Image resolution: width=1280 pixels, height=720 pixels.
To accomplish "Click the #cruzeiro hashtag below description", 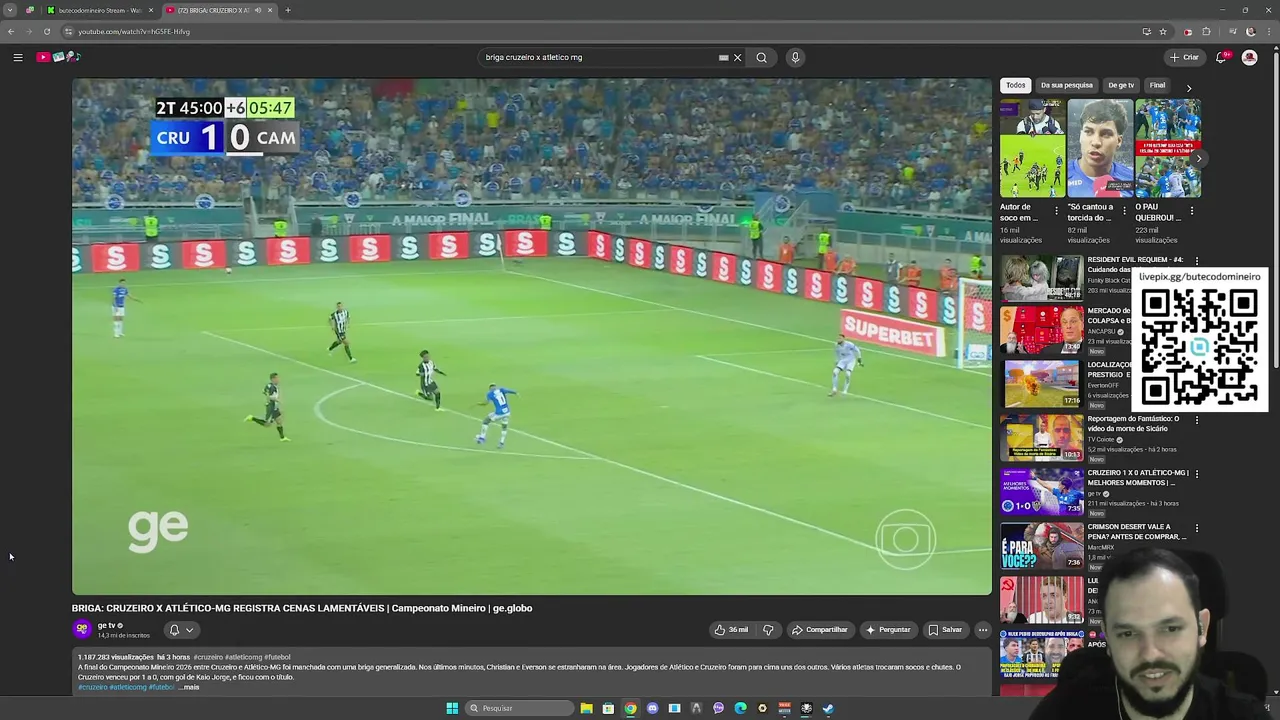I will (92, 687).
